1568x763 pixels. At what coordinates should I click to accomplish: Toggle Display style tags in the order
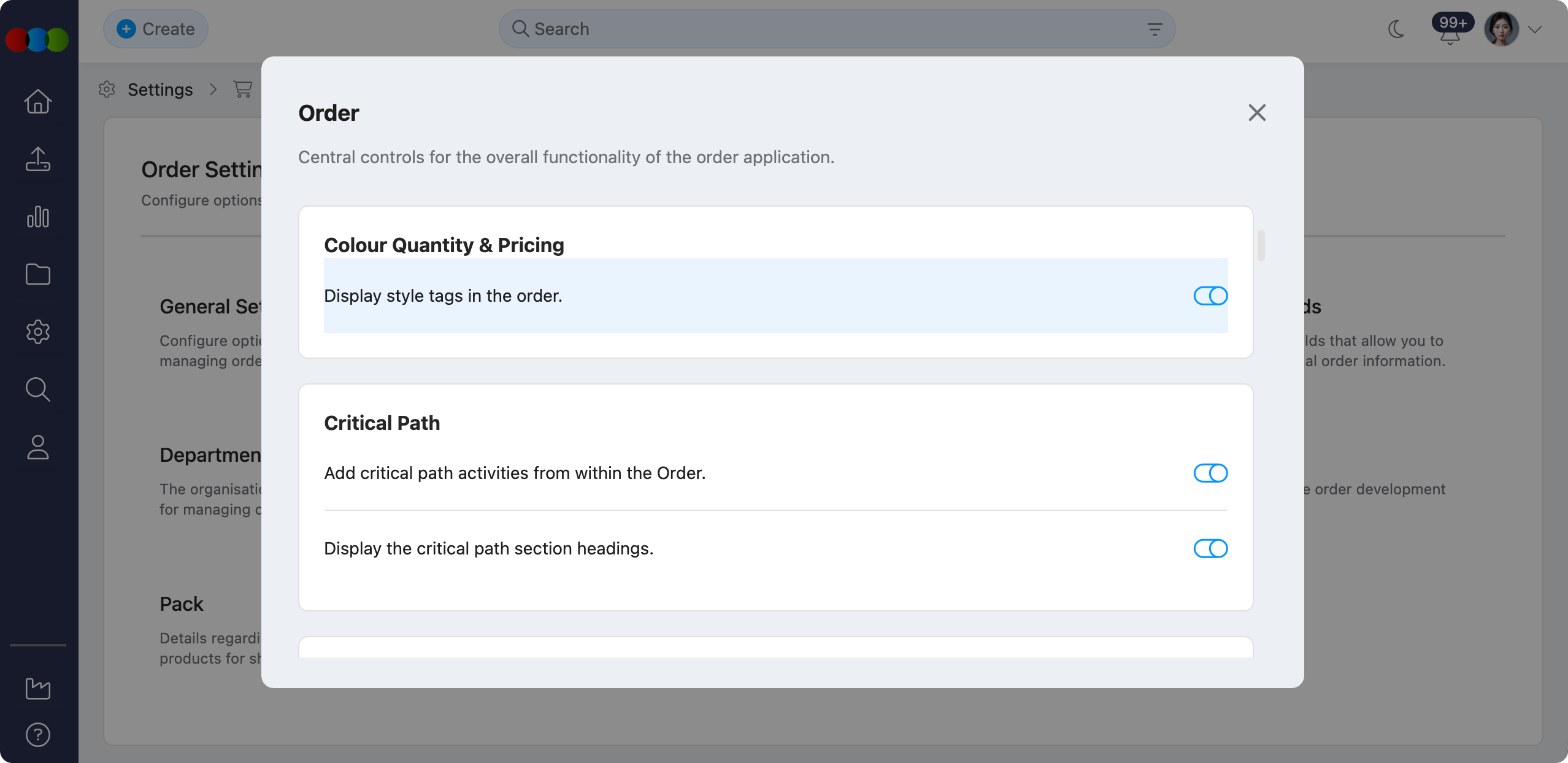click(1210, 296)
